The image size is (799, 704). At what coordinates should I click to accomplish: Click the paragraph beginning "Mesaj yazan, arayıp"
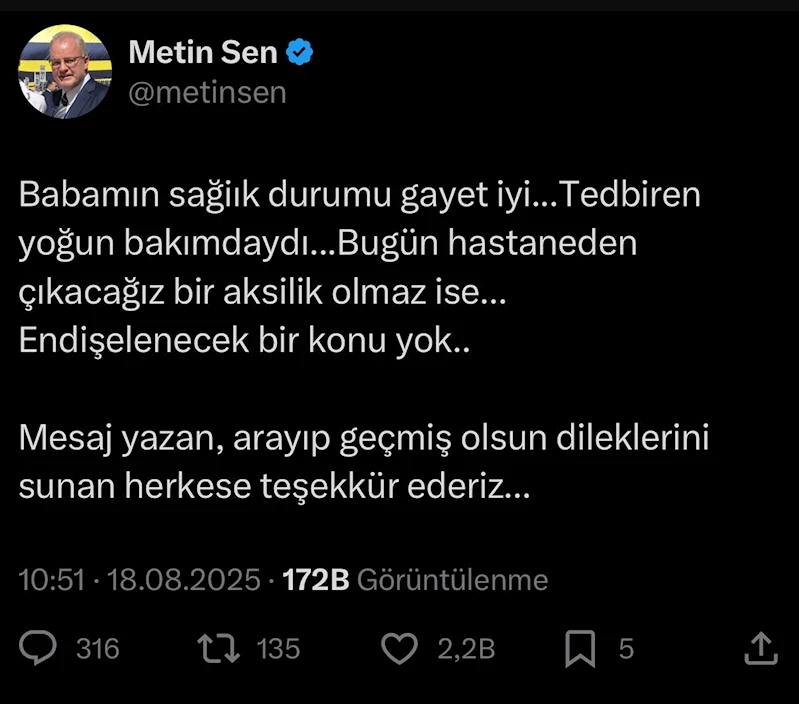[363, 440]
